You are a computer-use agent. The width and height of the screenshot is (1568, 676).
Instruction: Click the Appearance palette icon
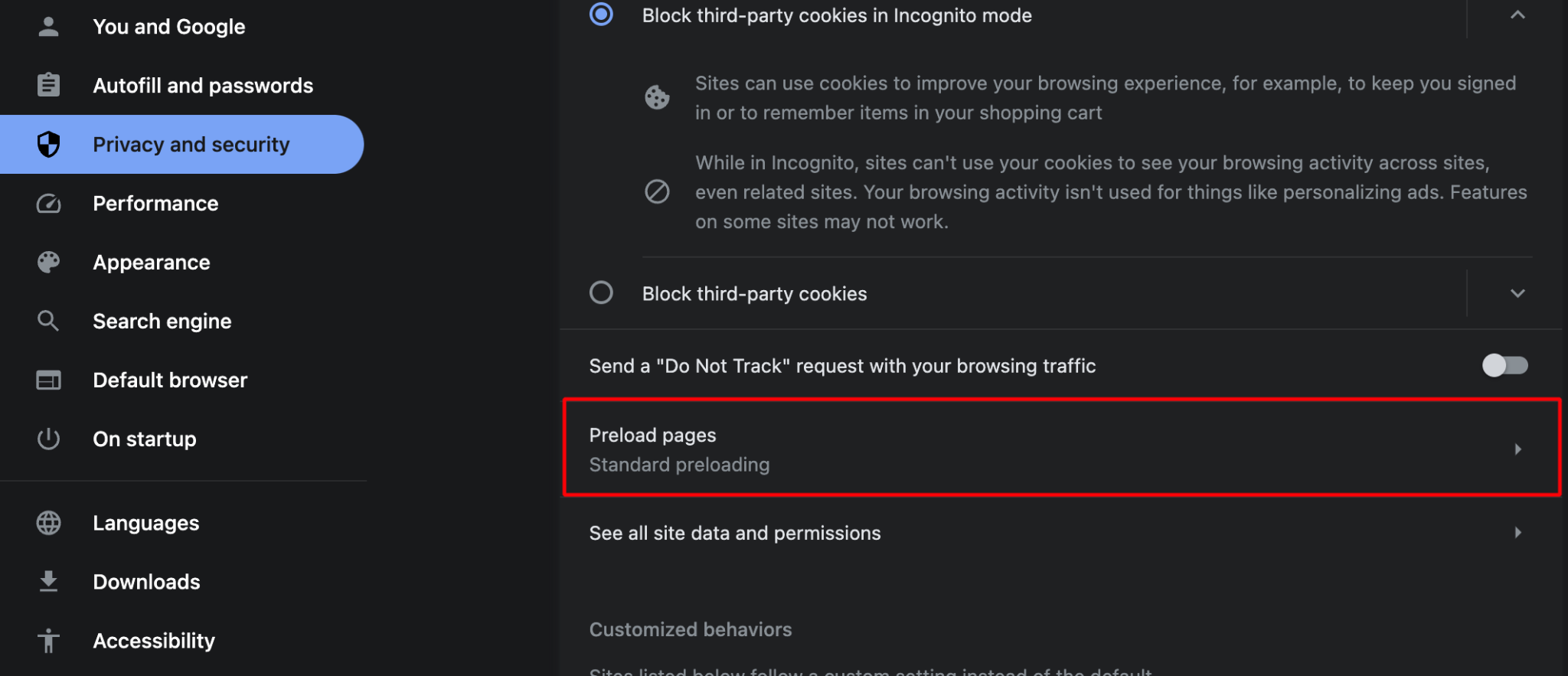coord(48,263)
